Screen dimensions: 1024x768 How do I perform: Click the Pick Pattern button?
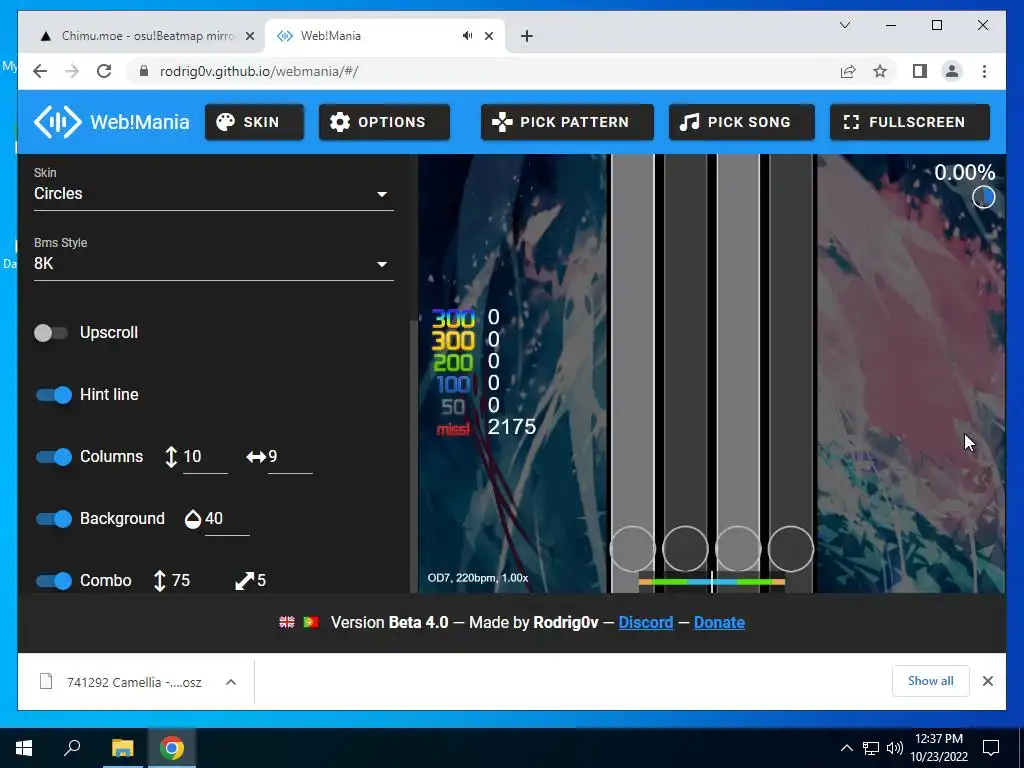pos(567,122)
